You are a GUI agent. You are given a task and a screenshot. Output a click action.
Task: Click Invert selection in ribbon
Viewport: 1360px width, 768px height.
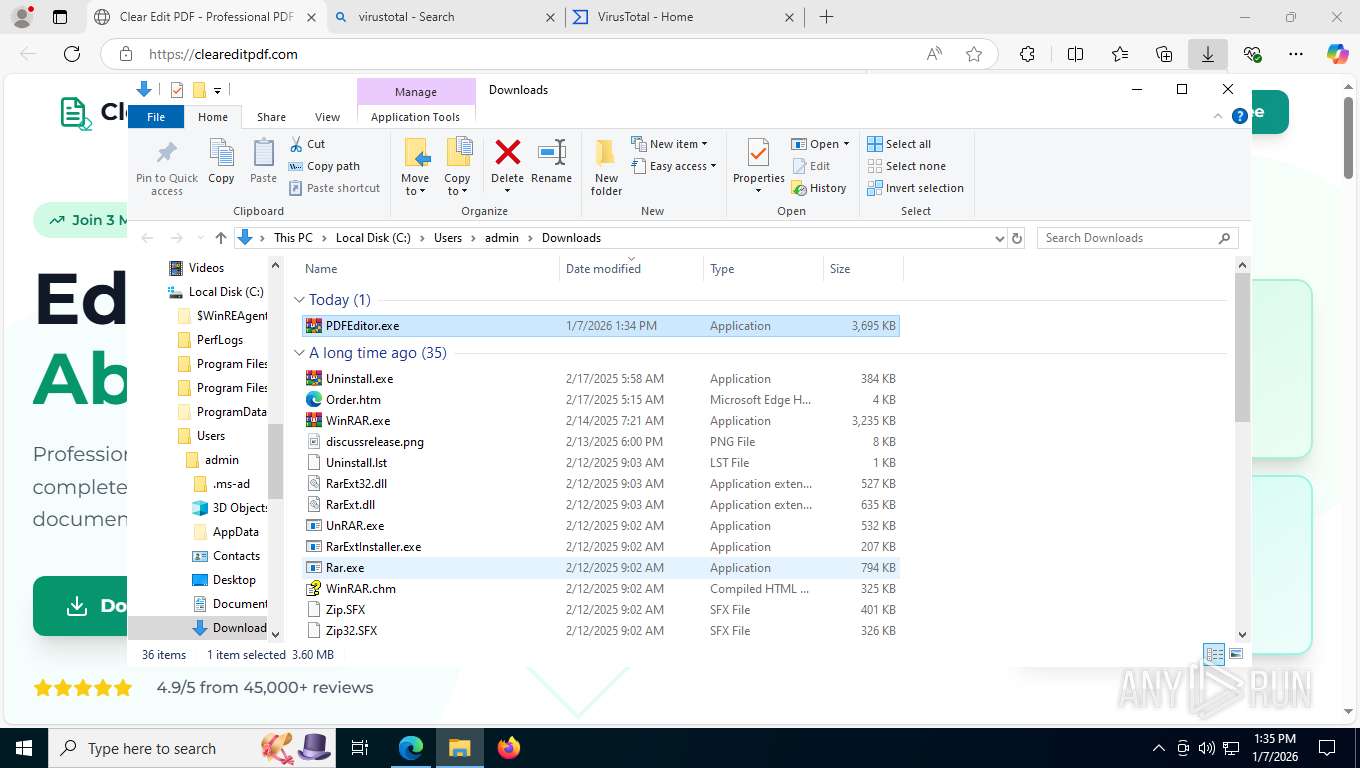pos(915,188)
